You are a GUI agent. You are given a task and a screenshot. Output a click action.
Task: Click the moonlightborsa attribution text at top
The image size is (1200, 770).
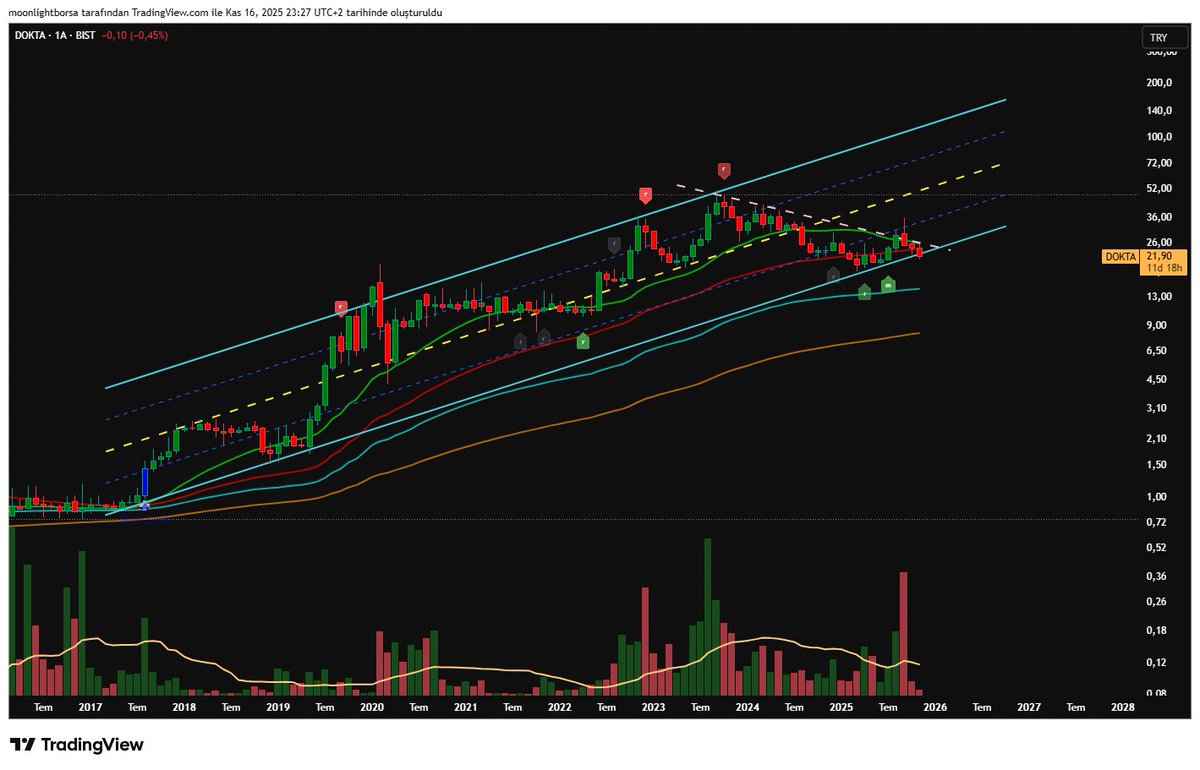(x=226, y=12)
